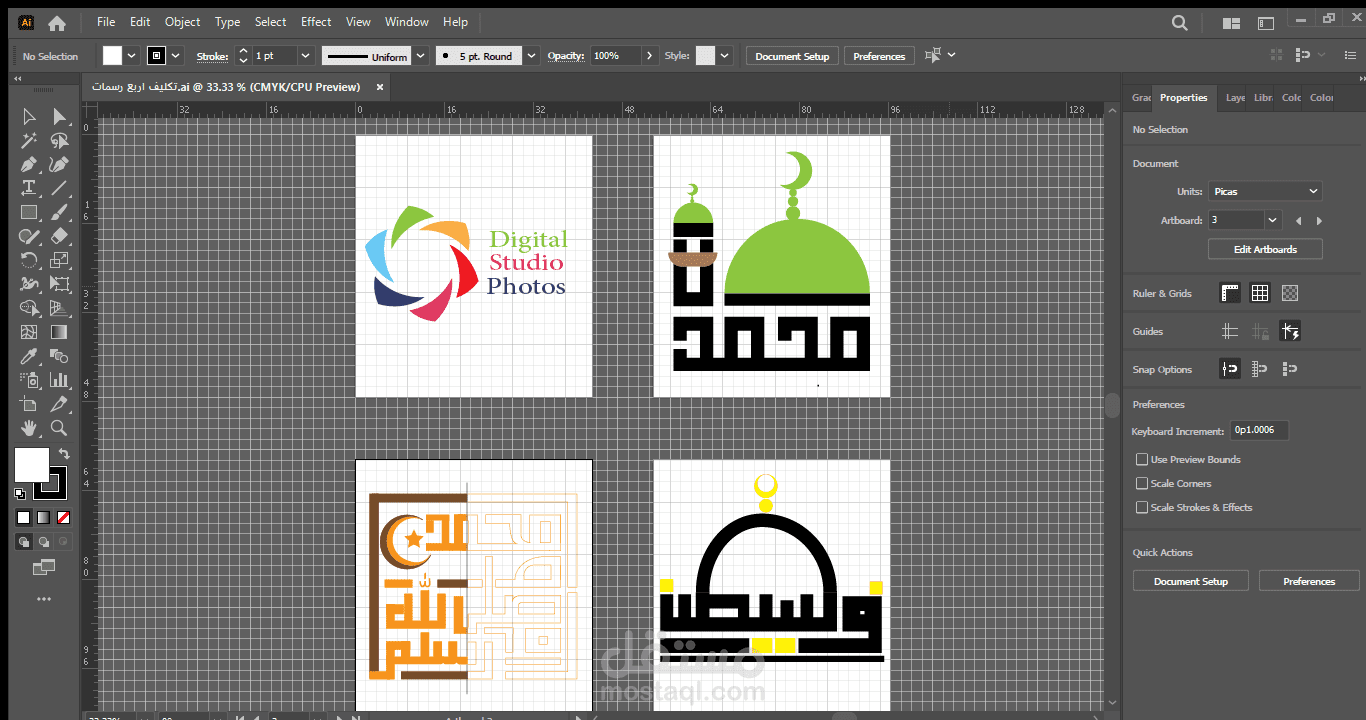
Task: Open the File menu
Action: (106, 22)
